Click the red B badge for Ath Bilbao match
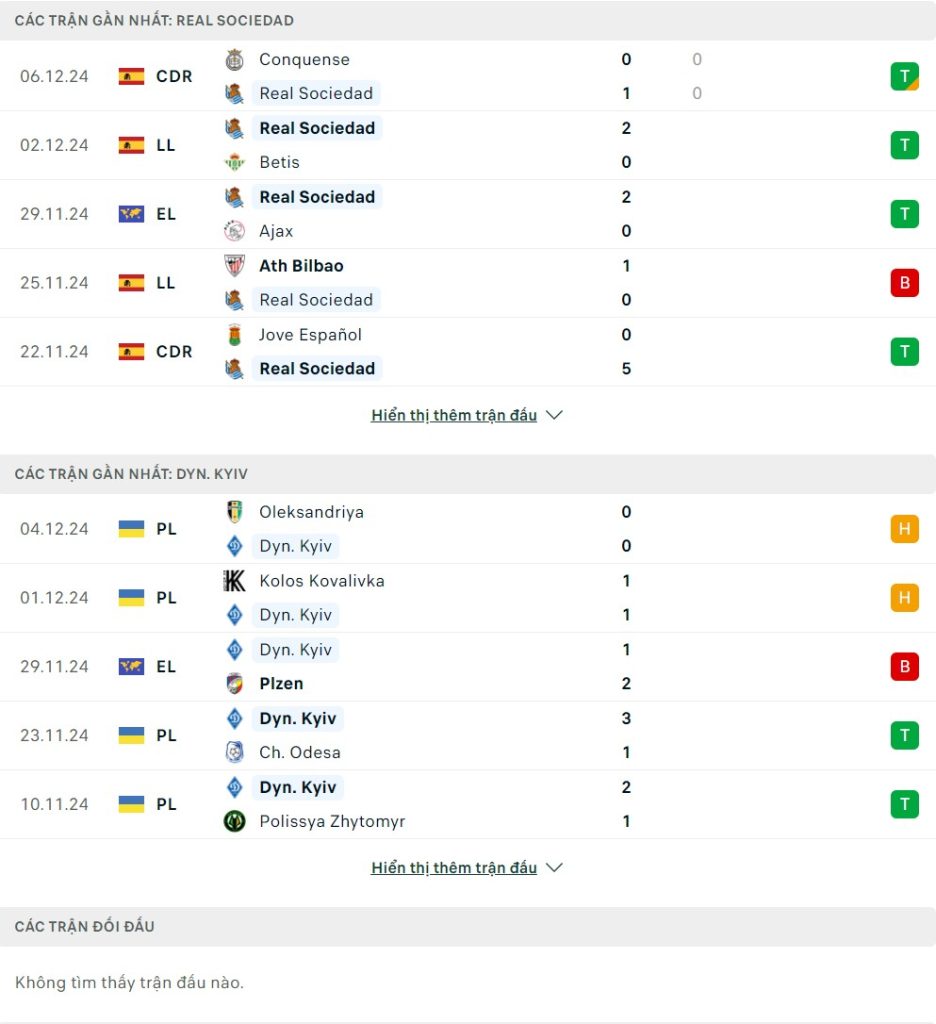This screenshot has height=1024, width=936. (x=904, y=283)
